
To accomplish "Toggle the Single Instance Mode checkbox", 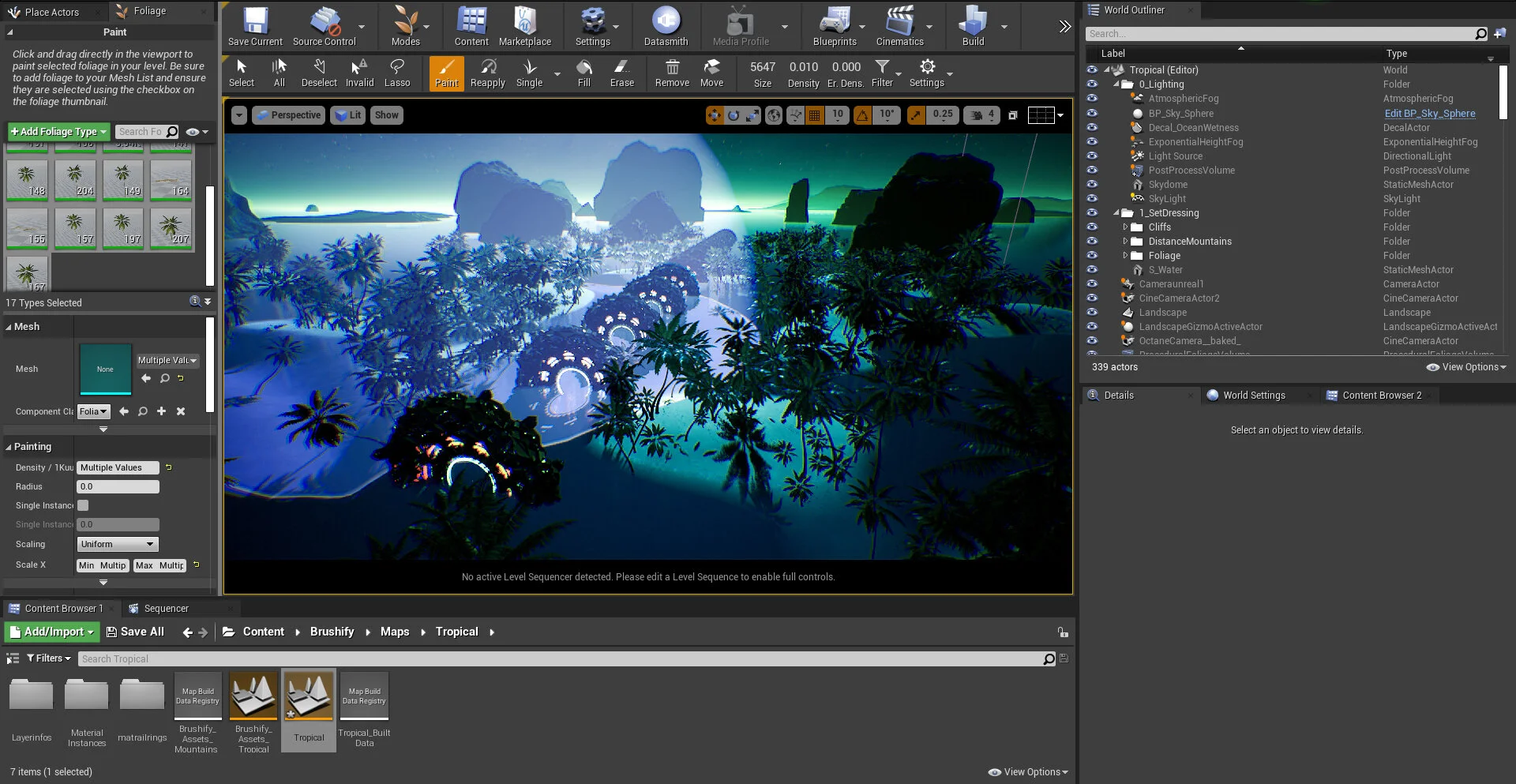I will (83, 505).
